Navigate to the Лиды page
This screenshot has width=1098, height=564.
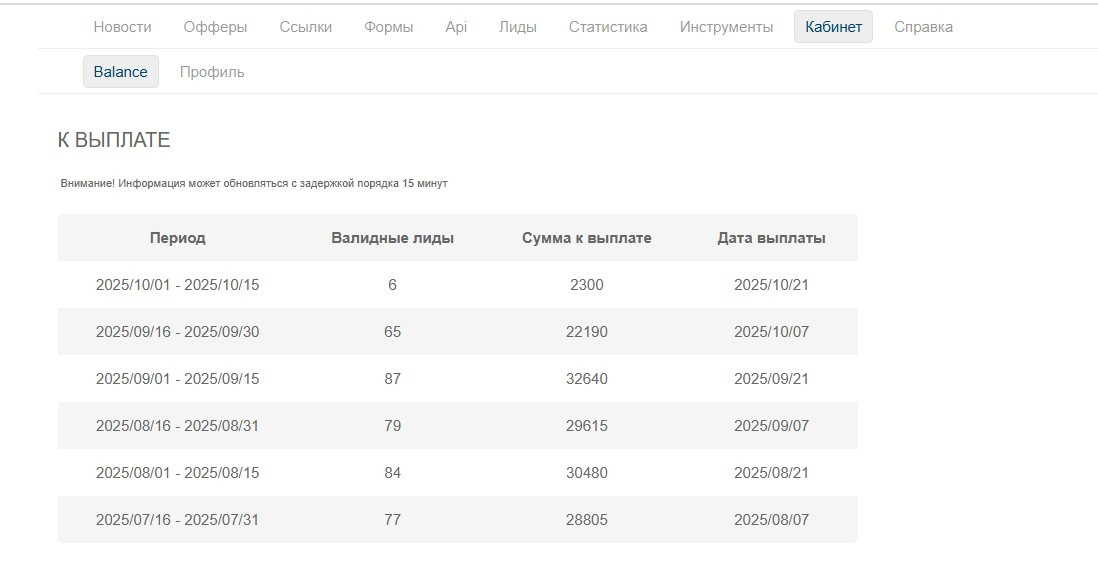pyautogui.click(x=517, y=27)
